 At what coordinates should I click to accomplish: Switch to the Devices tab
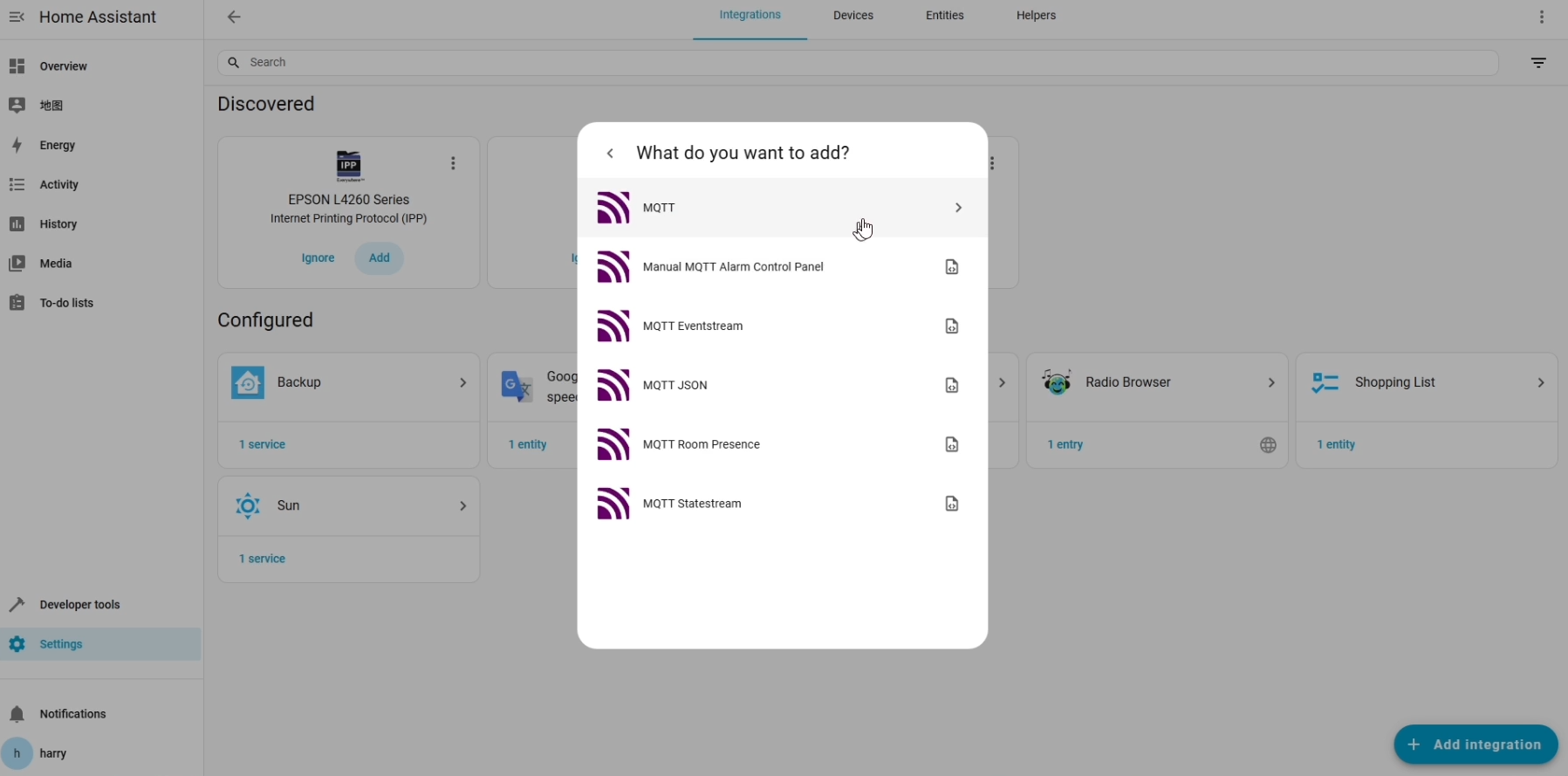pos(852,16)
